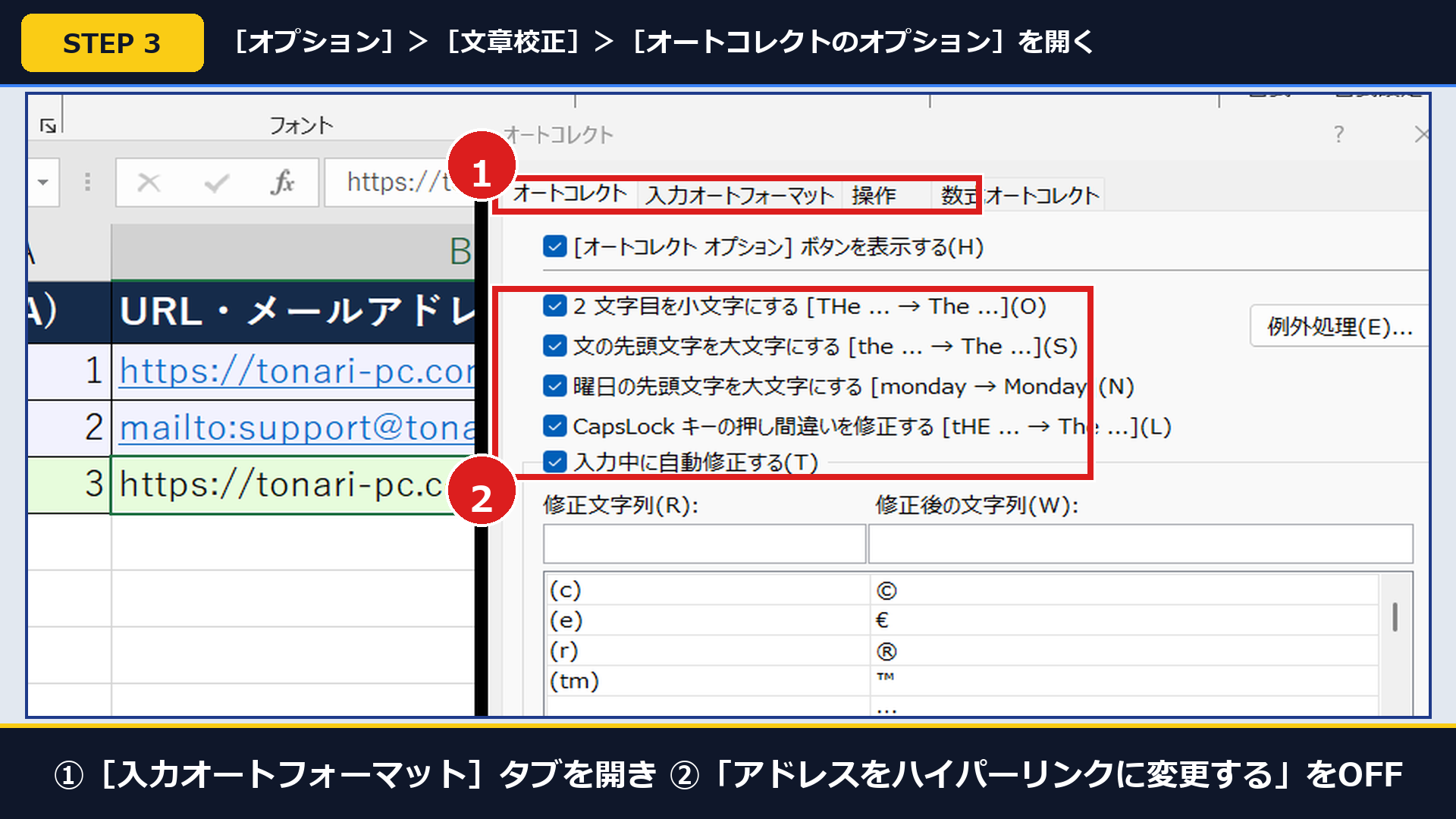1456x819 pixels.
Task: Click the AutoCorrect dialog help question mark
Action: pyautogui.click(x=1338, y=135)
